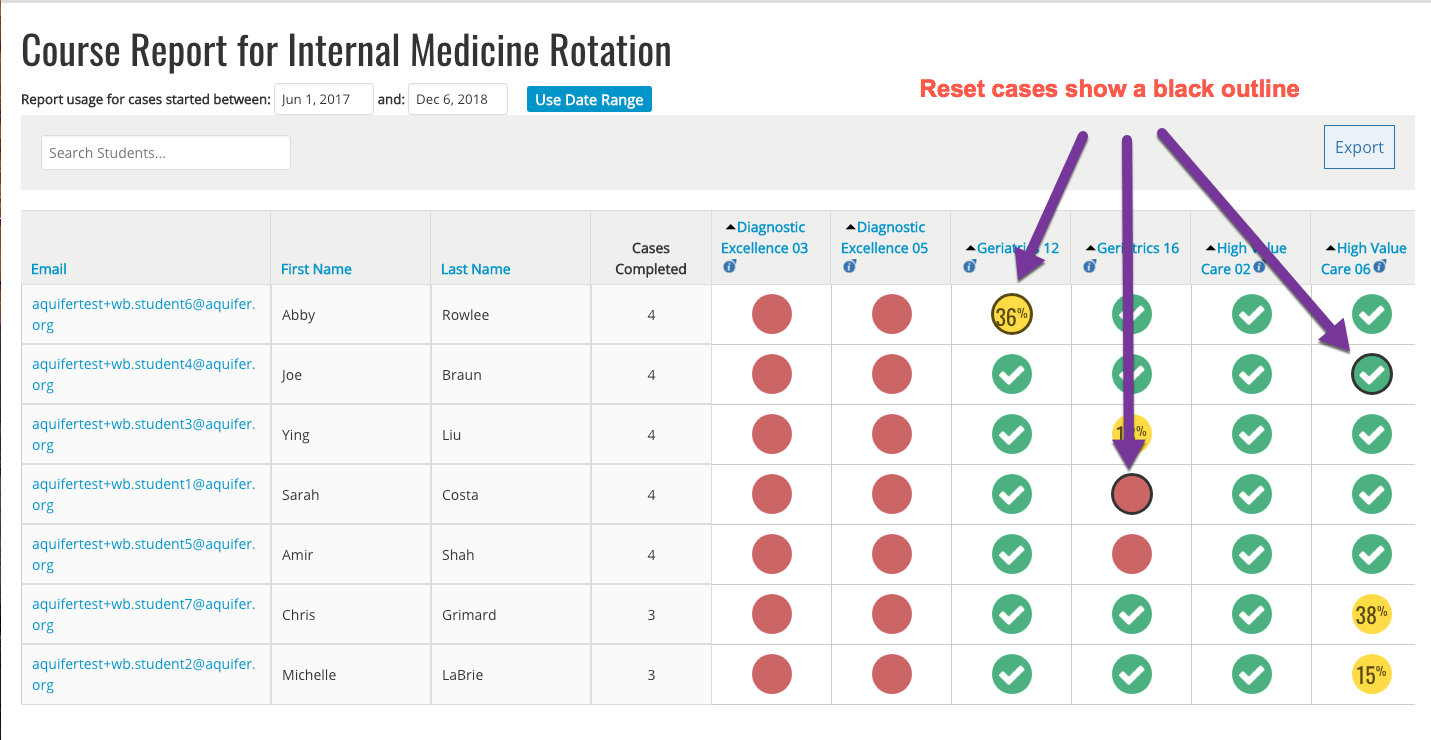This screenshot has height=740, width=1431.
Task: Click info icon under Diagnostic Excellence 05
Action: [849, 267]
